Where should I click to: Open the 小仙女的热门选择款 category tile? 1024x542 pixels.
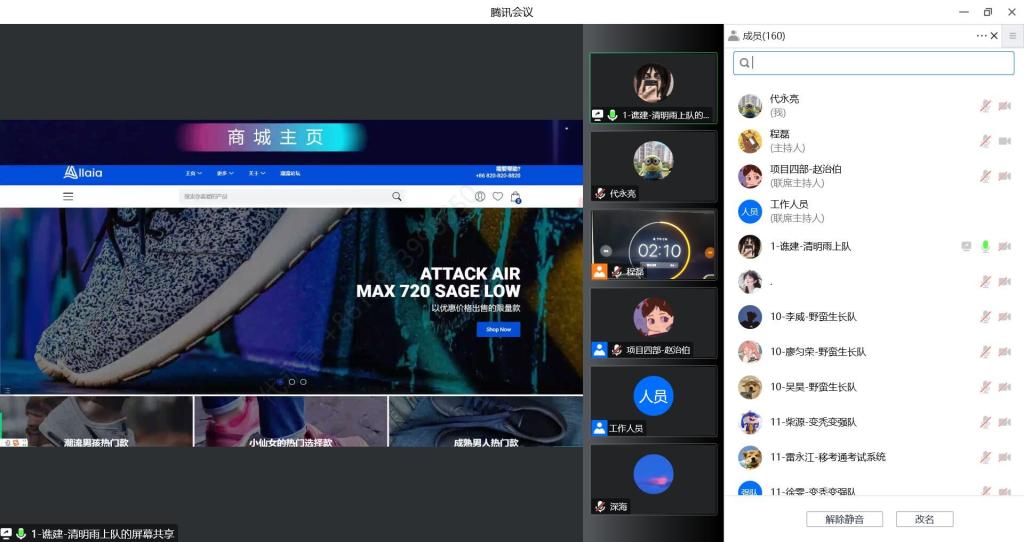pos(291,422)
